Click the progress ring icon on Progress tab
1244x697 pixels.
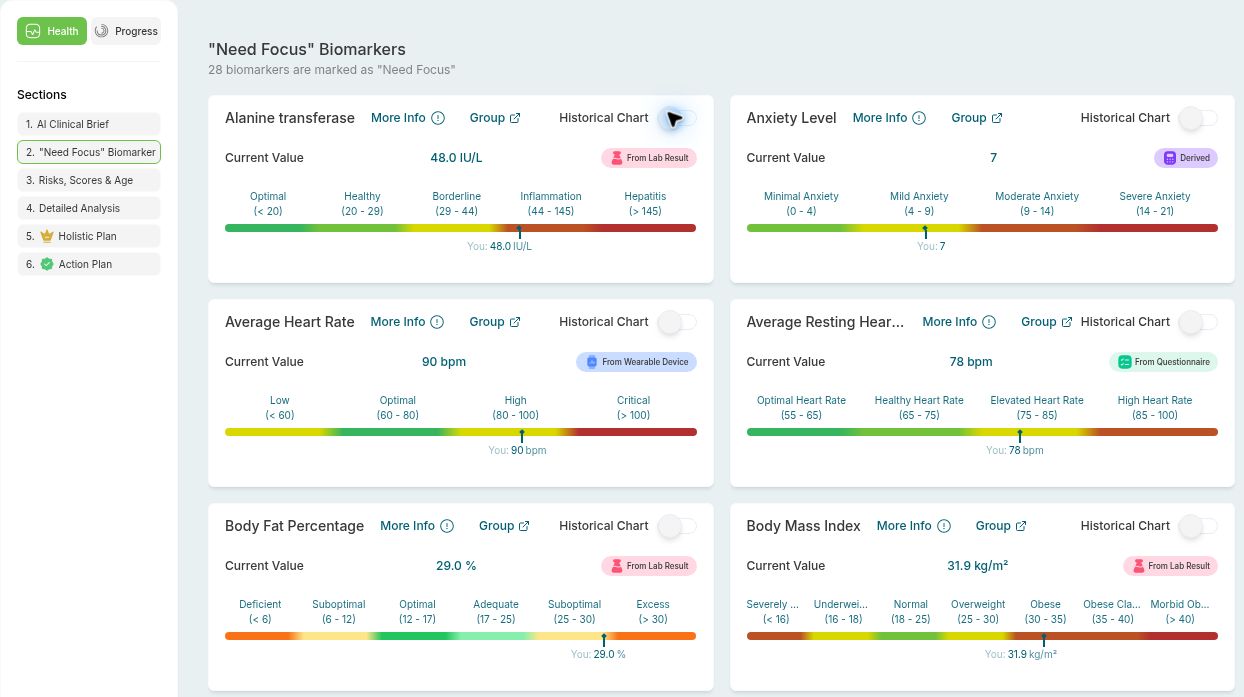[x=101, y=31]
